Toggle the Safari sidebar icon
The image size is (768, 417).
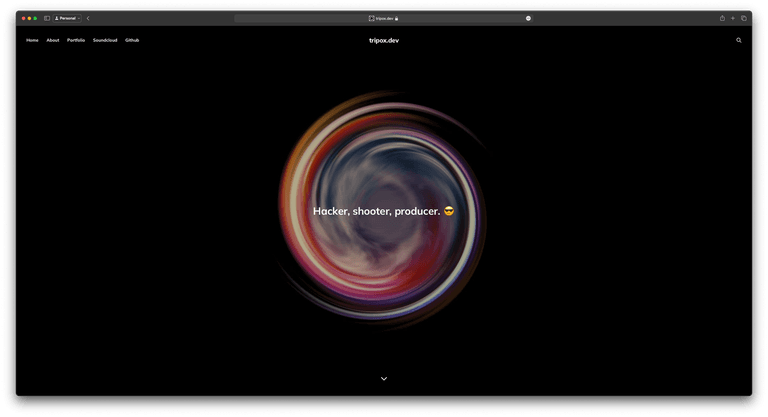[x=47, y=18]
